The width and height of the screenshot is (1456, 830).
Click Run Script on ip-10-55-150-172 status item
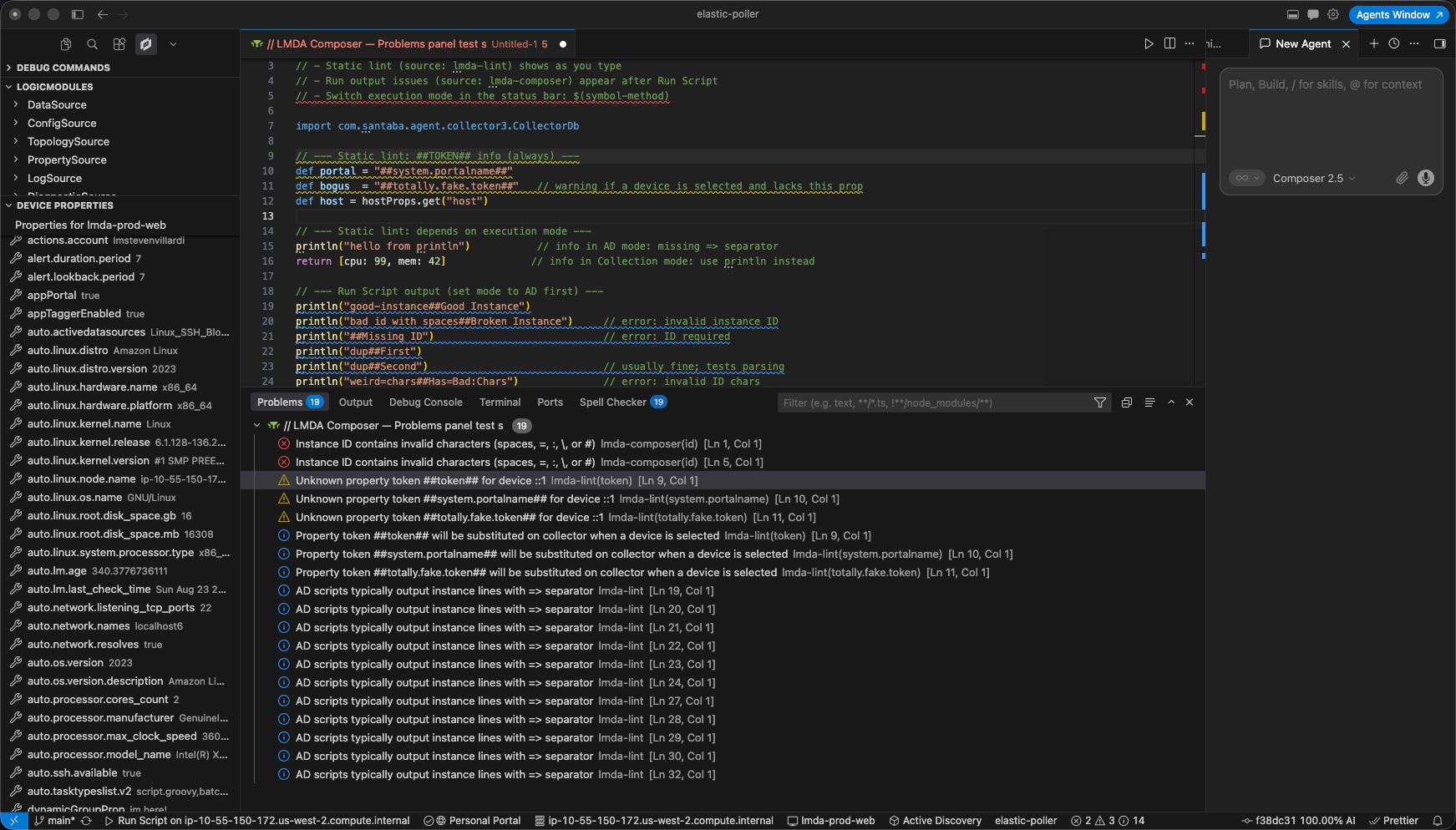click(257, 821)
